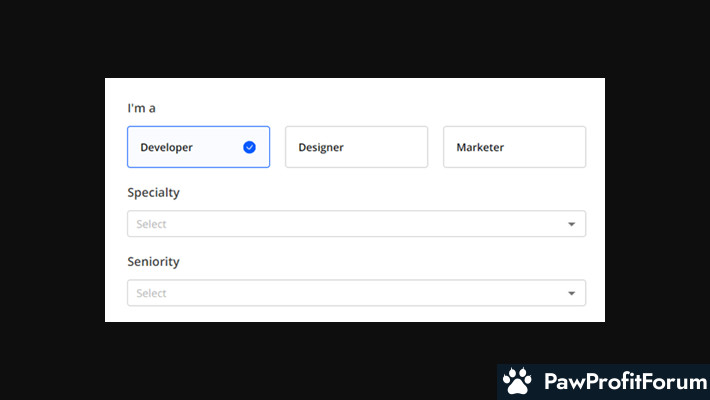Click the Specialty dropdown arrow
Viewport: 710px width, 400px height.
[571, 224]
